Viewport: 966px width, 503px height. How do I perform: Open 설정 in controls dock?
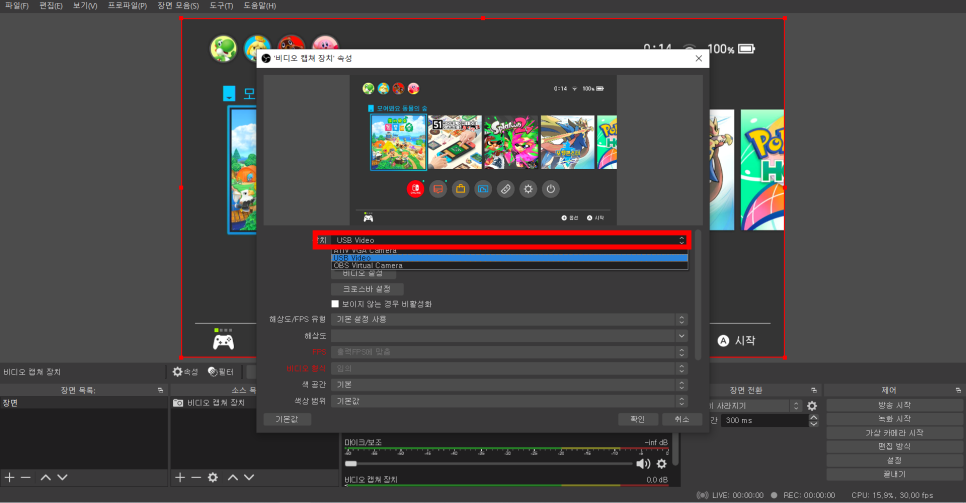[x=894, y=460]
